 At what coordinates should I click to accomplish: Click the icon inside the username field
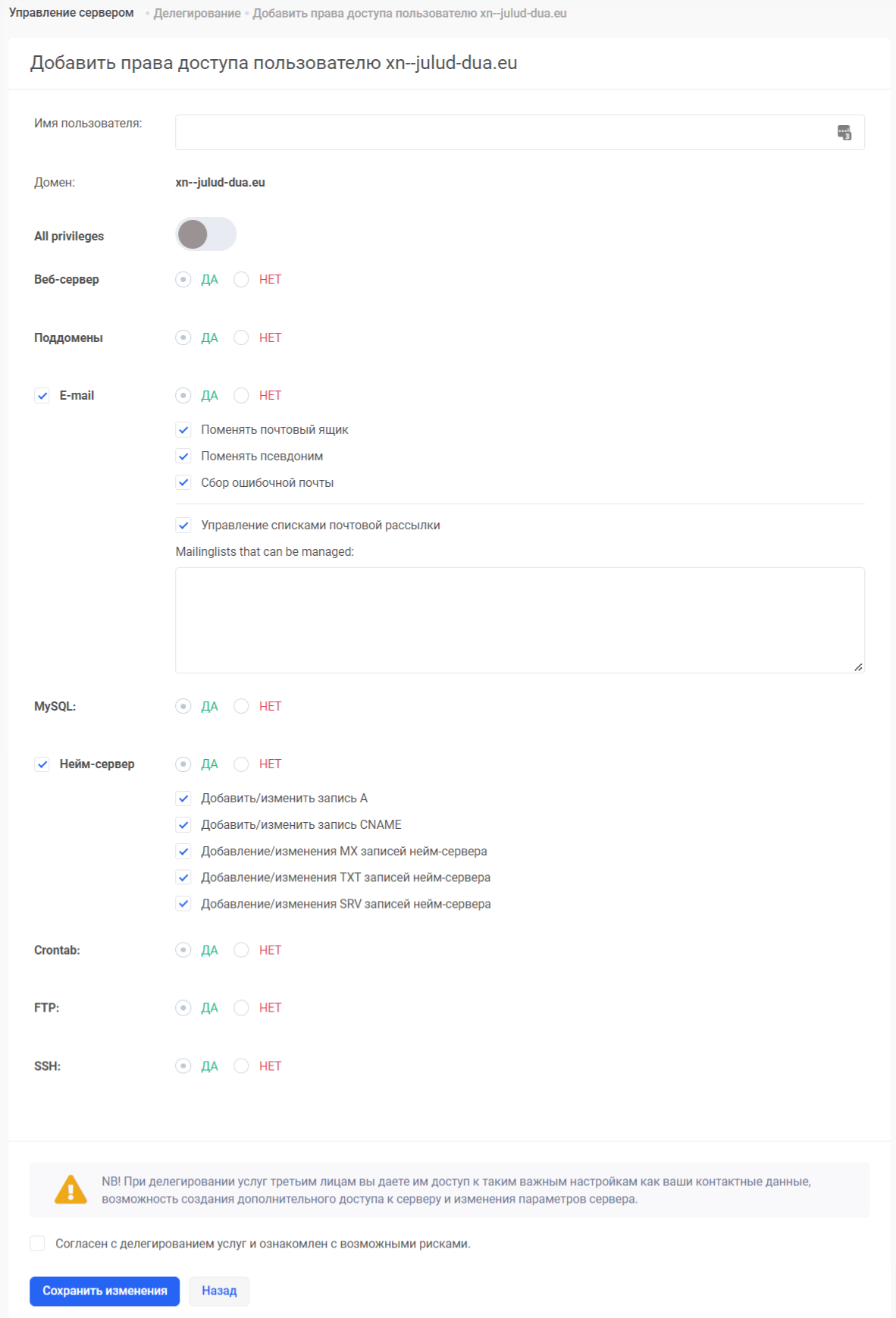844,133
